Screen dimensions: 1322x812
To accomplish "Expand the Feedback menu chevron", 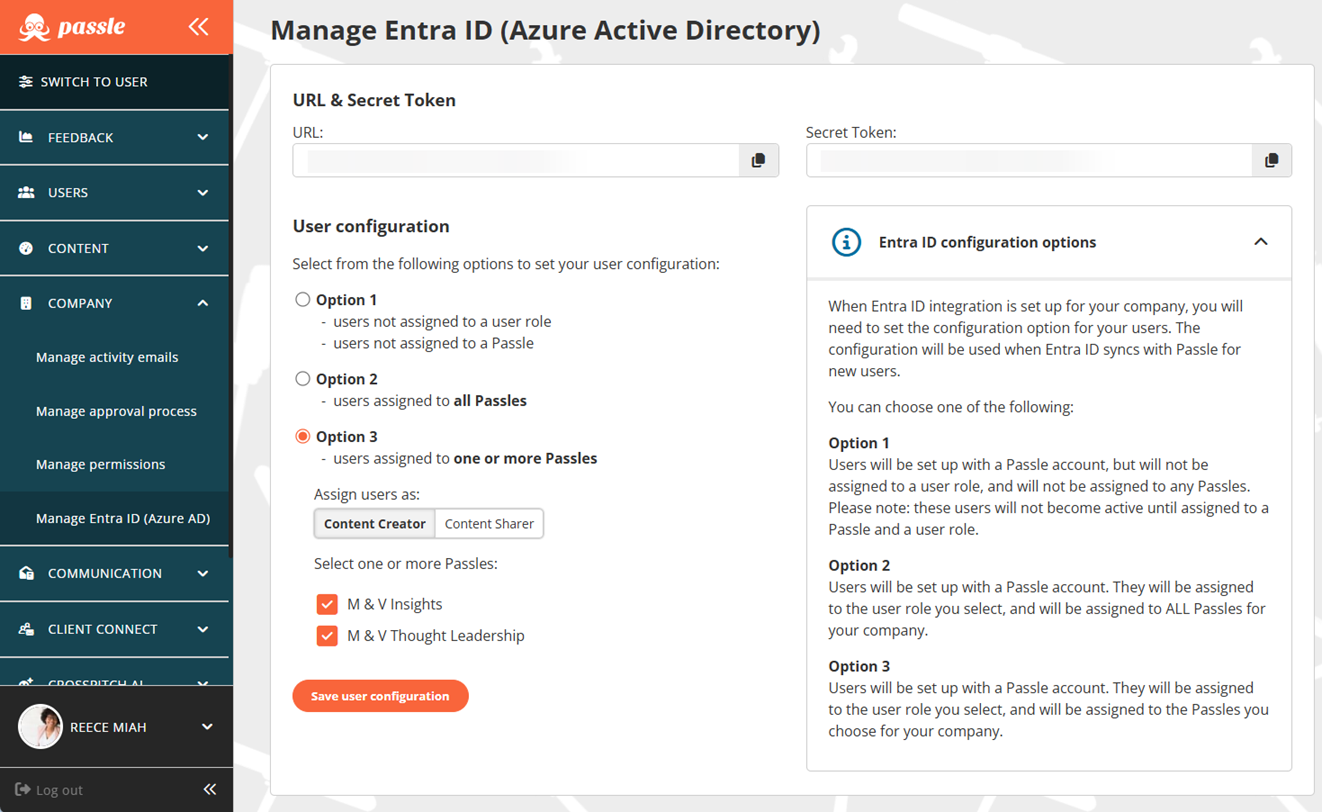I will tap(203, 137).
